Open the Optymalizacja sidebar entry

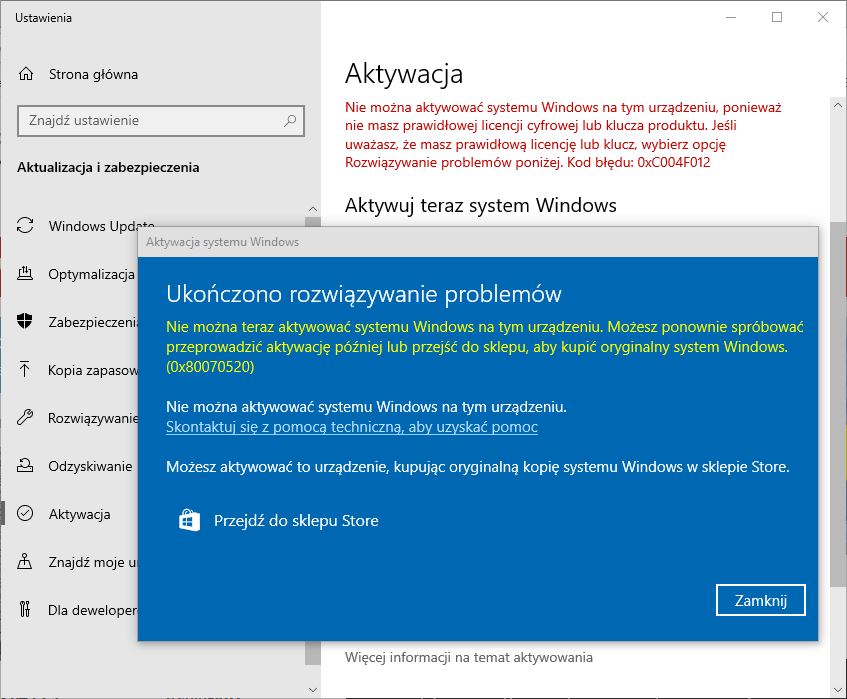[x=91, y=274]
